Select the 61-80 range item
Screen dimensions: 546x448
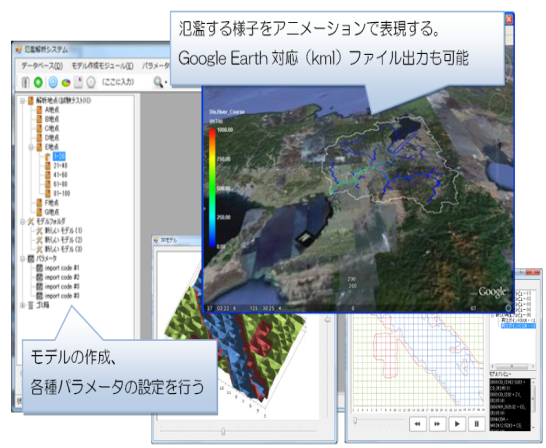[x=60, y=184]
